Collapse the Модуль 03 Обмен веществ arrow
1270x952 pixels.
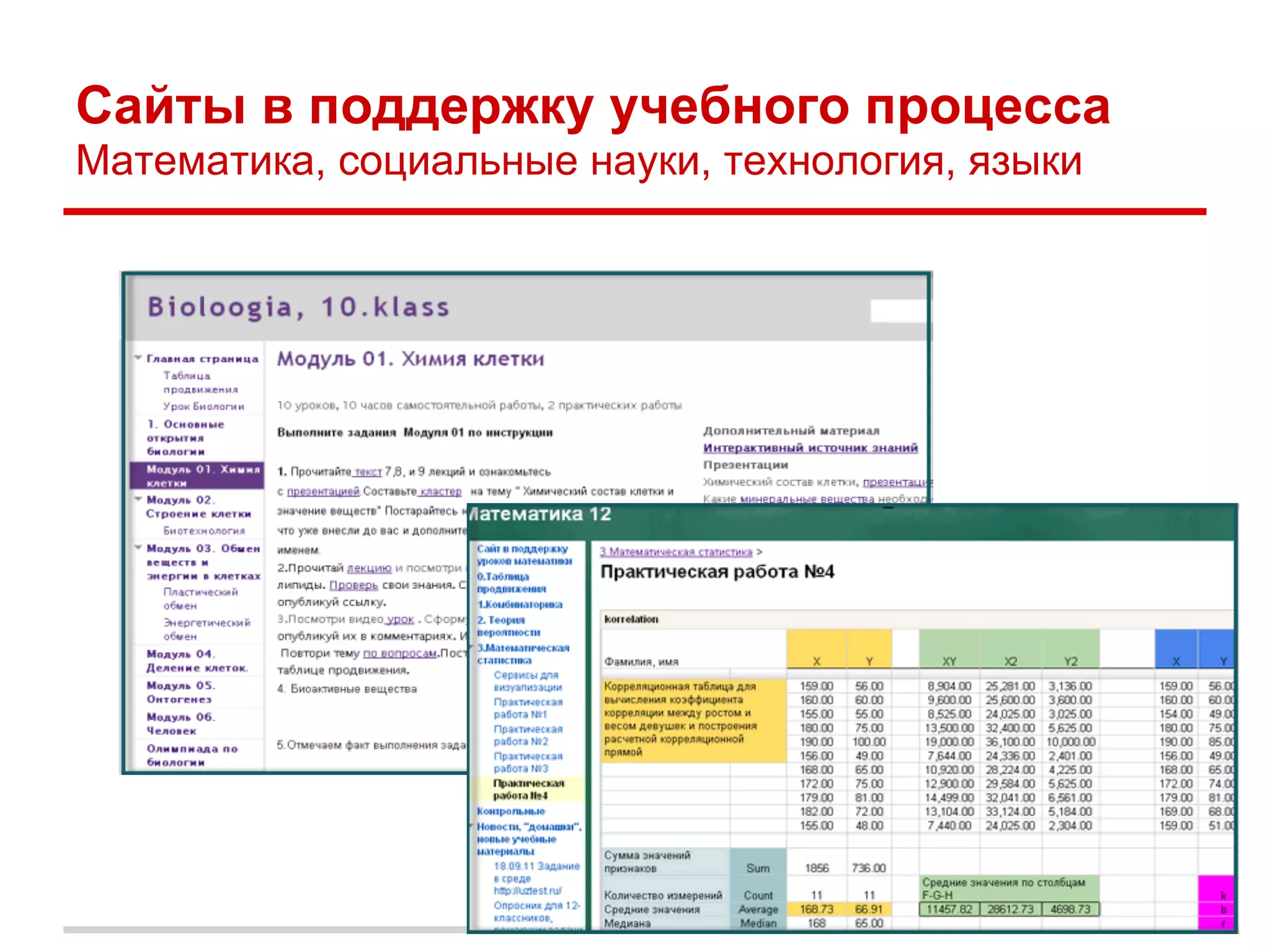click(x=139, y=548)
